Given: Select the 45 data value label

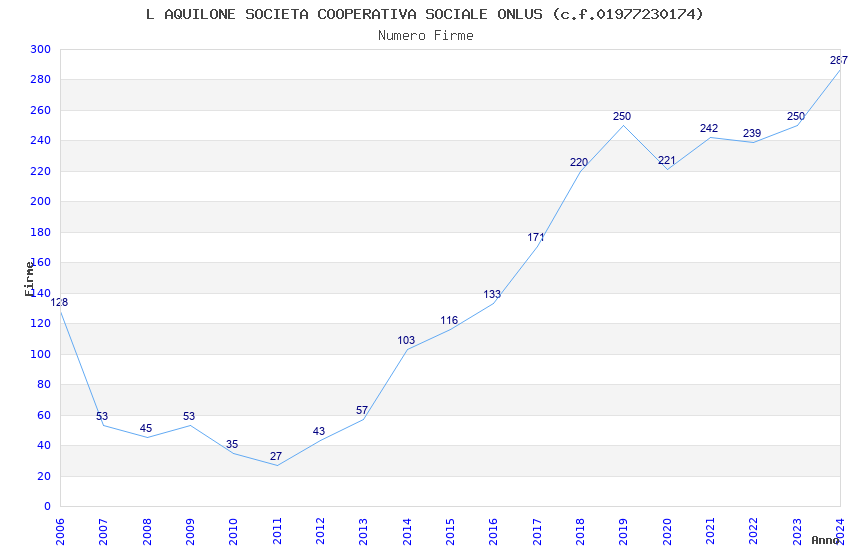Looking at the screenshot, I should 146,428.
